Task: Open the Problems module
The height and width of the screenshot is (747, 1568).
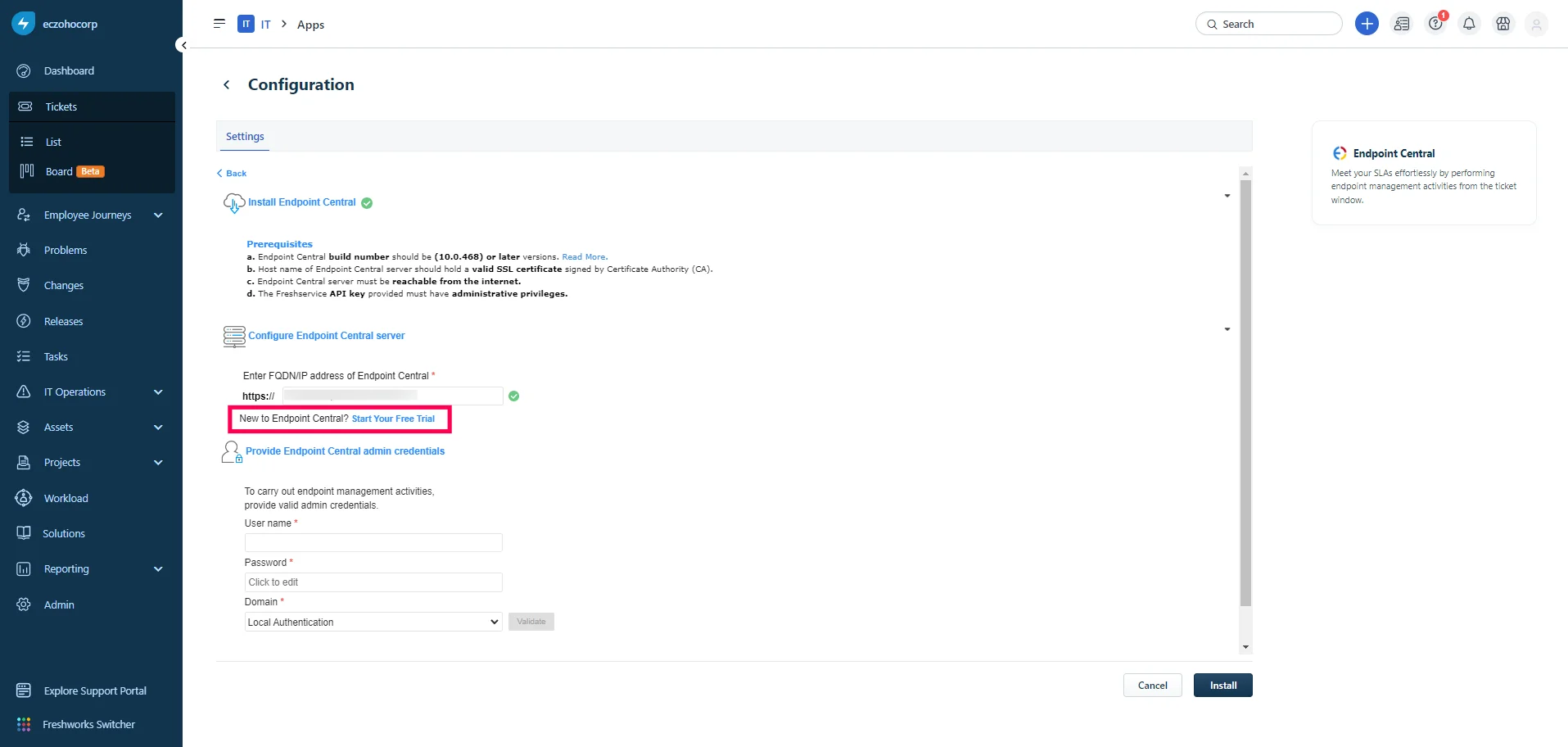Action: click(x=66, y=250)
